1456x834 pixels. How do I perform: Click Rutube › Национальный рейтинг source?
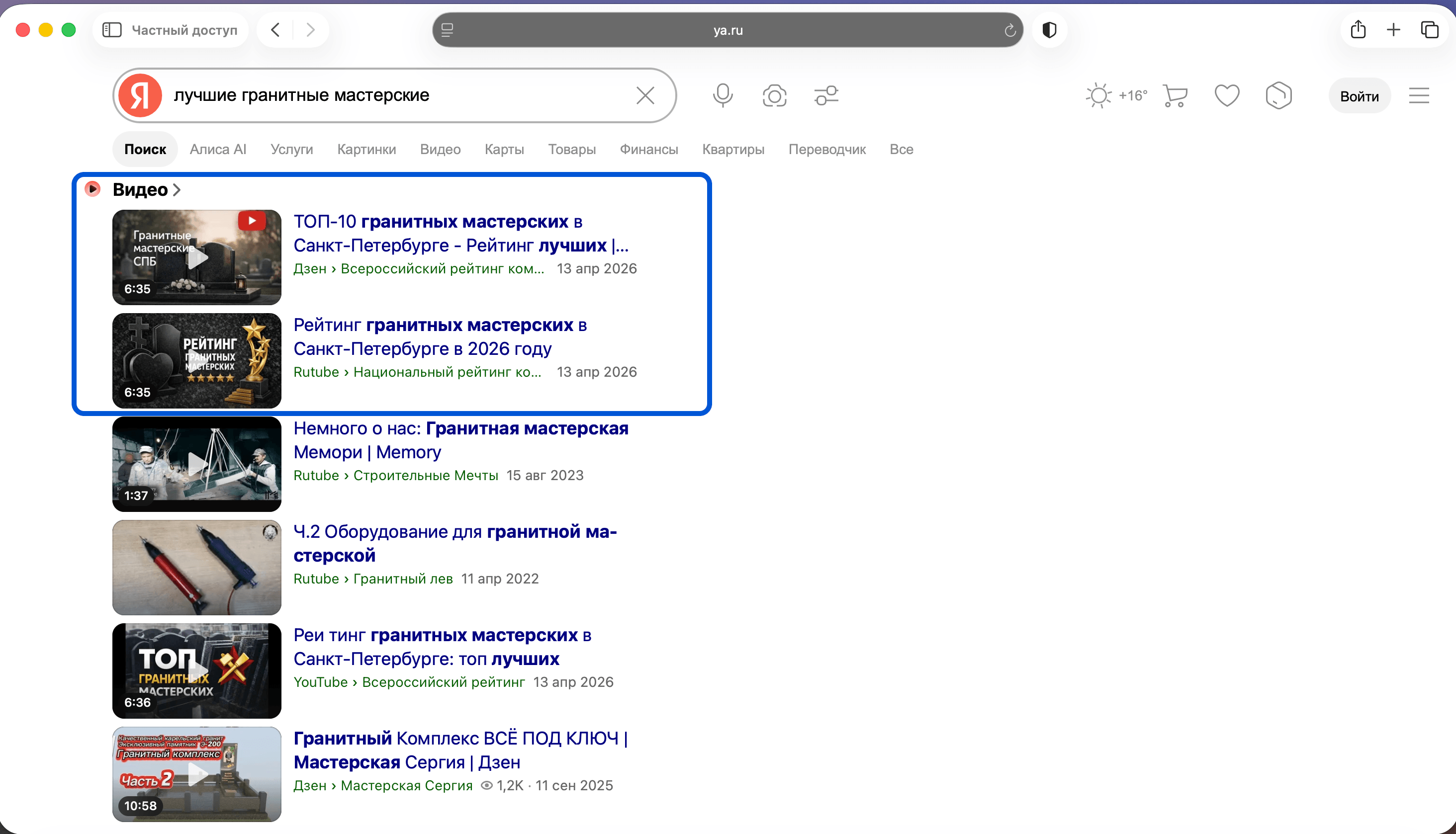click(417, 372)
